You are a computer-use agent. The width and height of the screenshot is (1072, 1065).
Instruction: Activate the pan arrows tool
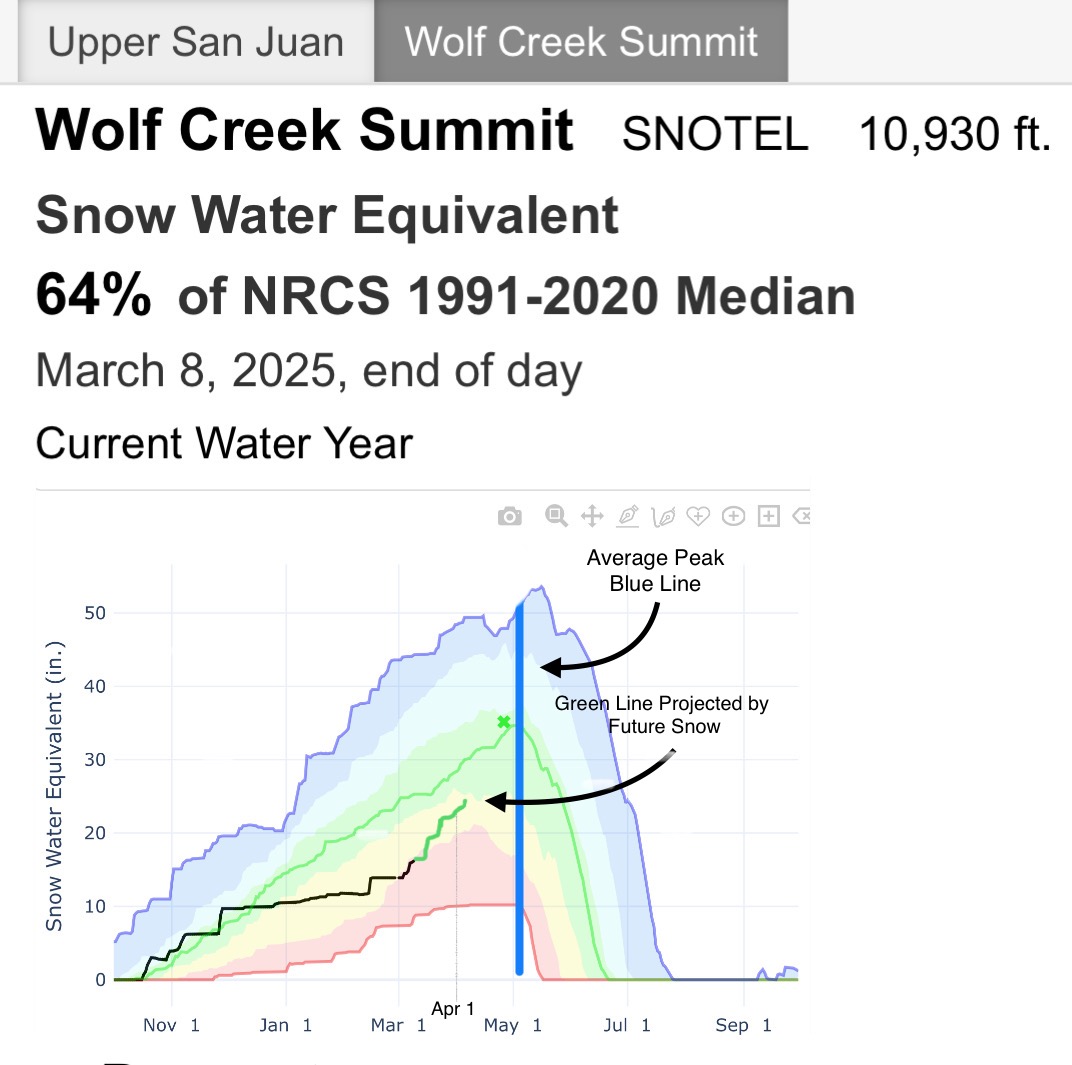coord(591,516)
